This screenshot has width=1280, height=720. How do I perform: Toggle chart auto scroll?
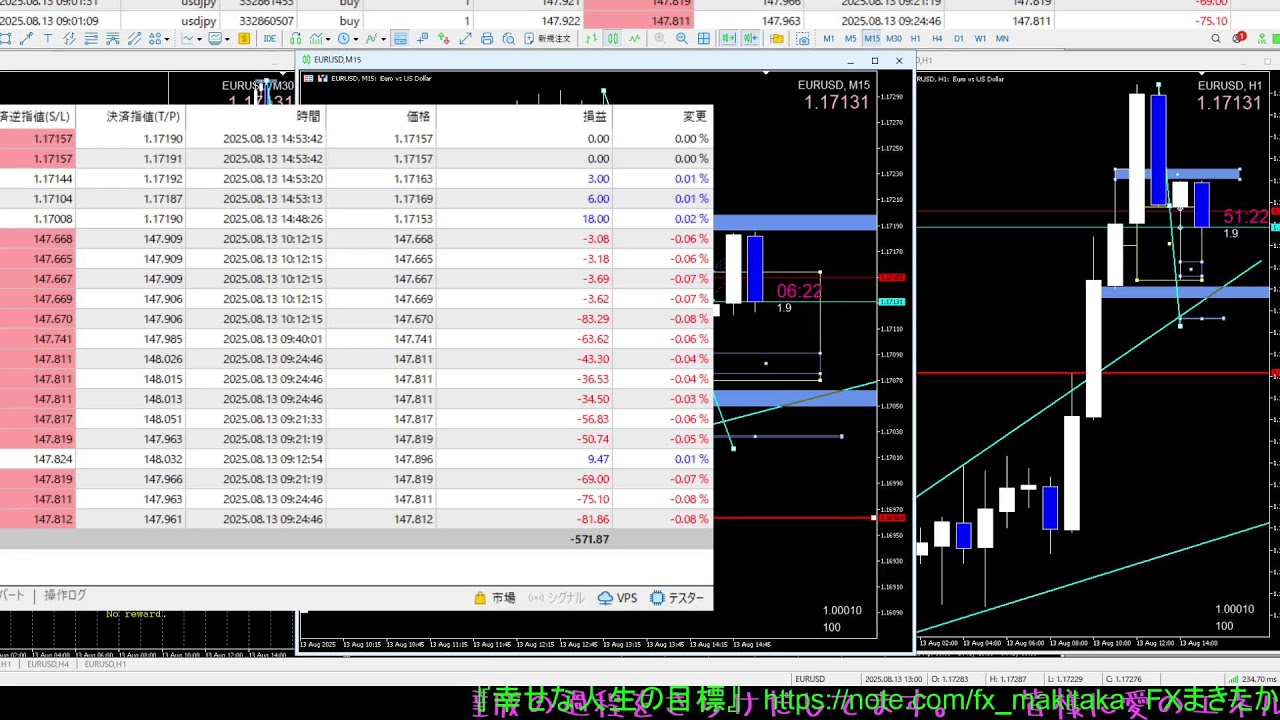point(728,39)
